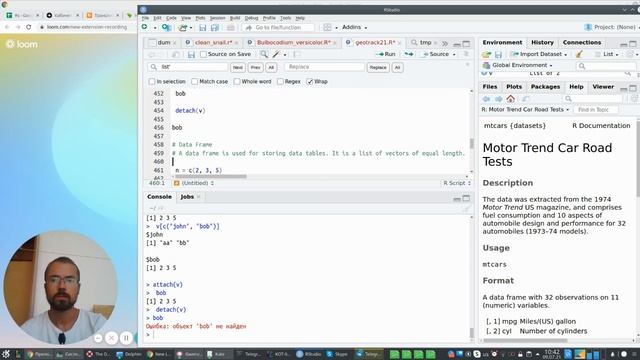Save current document from main toolbar
This screenshot has width=640, height=360.
(x=202, y=27)
